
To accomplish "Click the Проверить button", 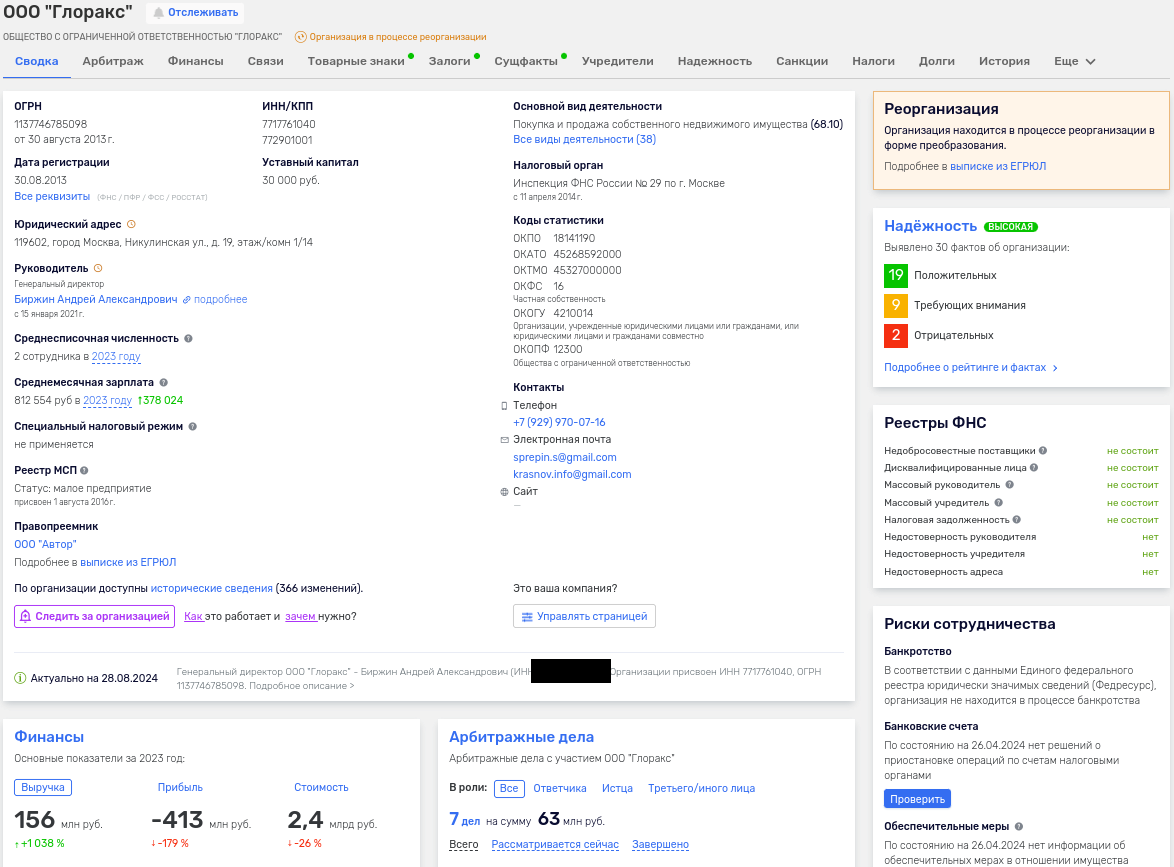I will pyautogui.click(x=917, y=799).
